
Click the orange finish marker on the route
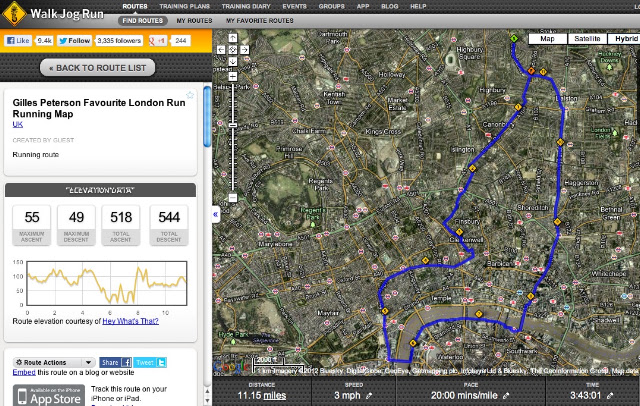tap(531, 71)
